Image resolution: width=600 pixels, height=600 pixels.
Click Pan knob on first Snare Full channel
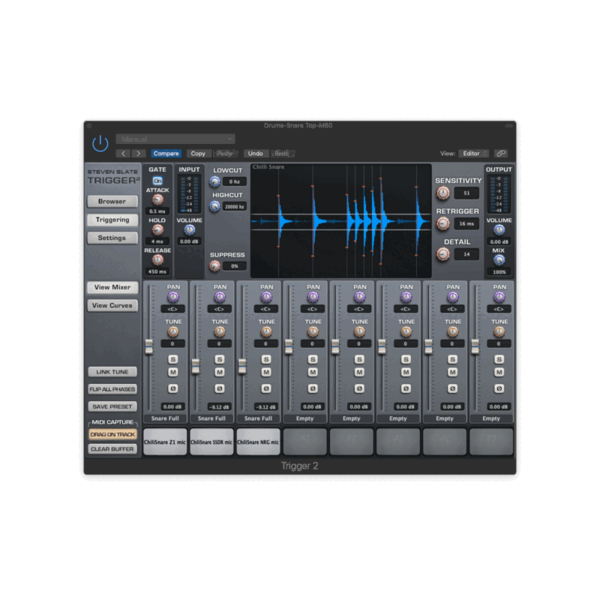pos(173,297)
